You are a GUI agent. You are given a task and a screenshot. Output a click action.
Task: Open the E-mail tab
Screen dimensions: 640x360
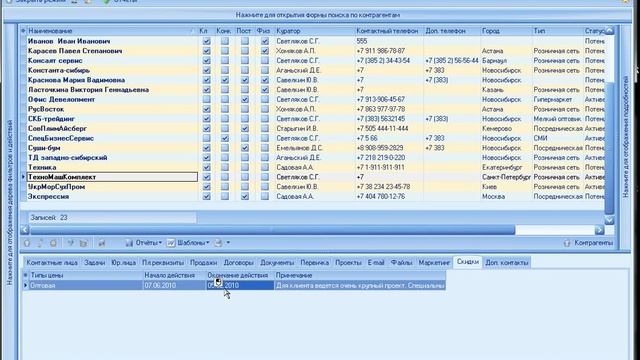(x=376, y=263)
